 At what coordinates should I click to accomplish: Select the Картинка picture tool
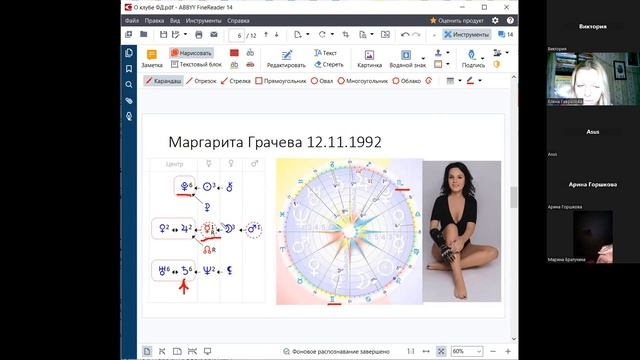(369, 59)
